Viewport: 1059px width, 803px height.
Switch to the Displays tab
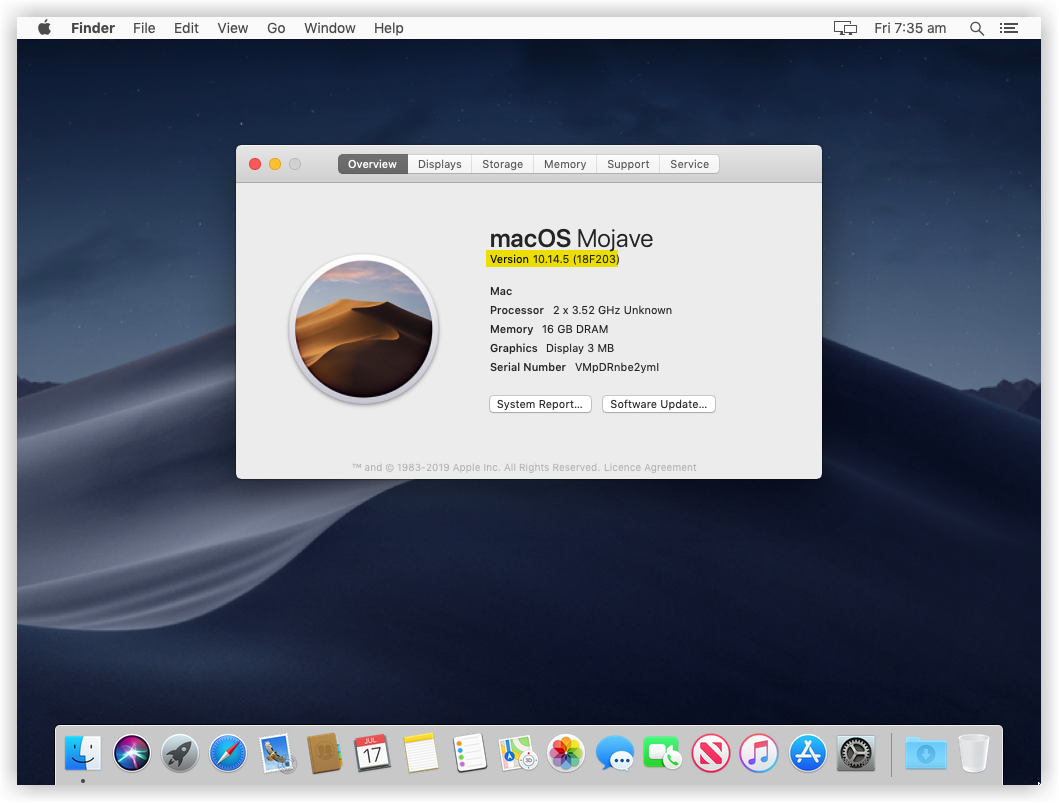(440, 164)
